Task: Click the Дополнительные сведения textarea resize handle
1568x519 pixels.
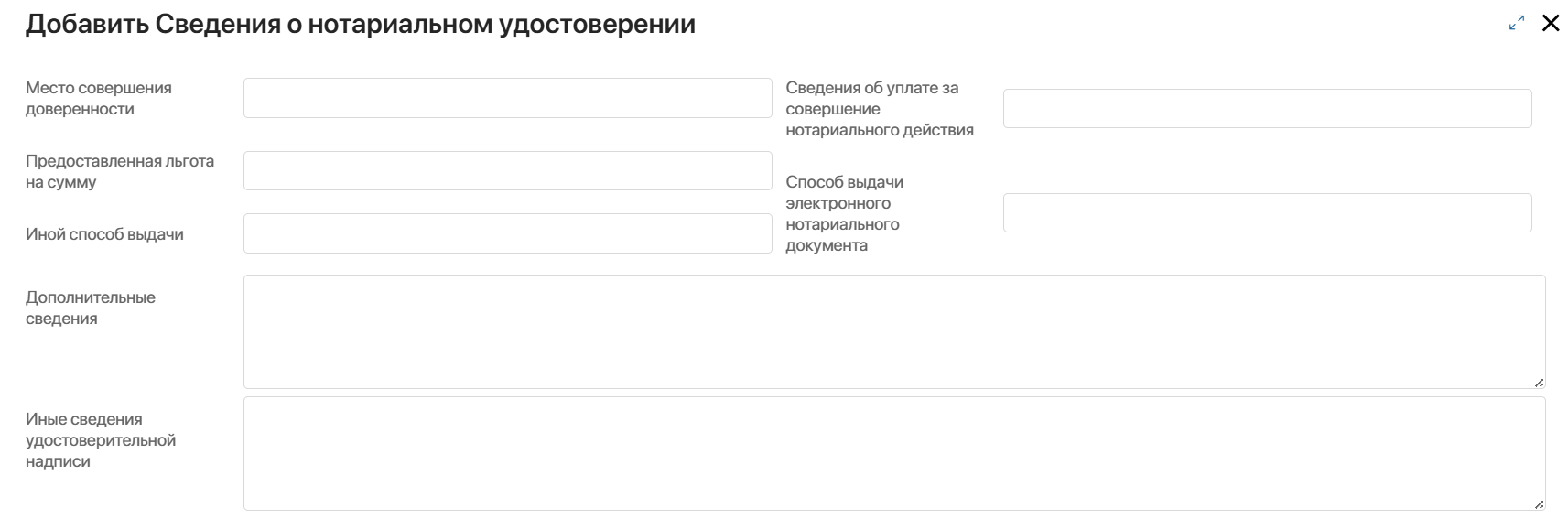Action: tap(1539, 382)
